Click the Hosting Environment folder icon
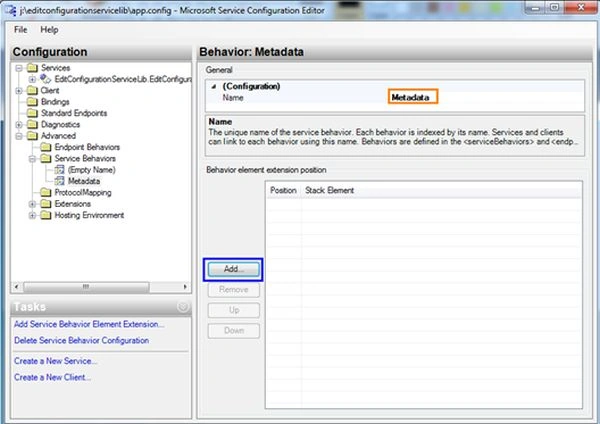The image size is (600, 424). [46, 215]
